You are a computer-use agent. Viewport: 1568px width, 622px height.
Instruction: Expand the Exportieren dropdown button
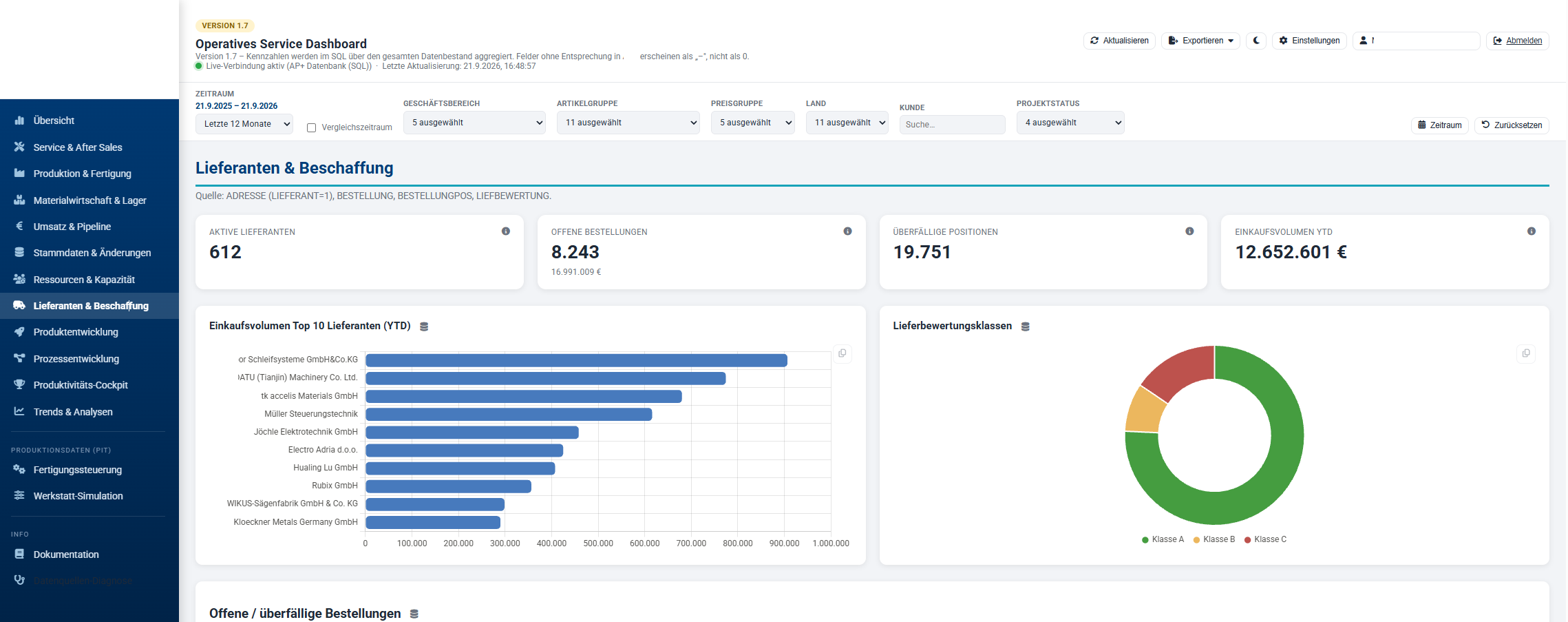[x=1200, y=41]
